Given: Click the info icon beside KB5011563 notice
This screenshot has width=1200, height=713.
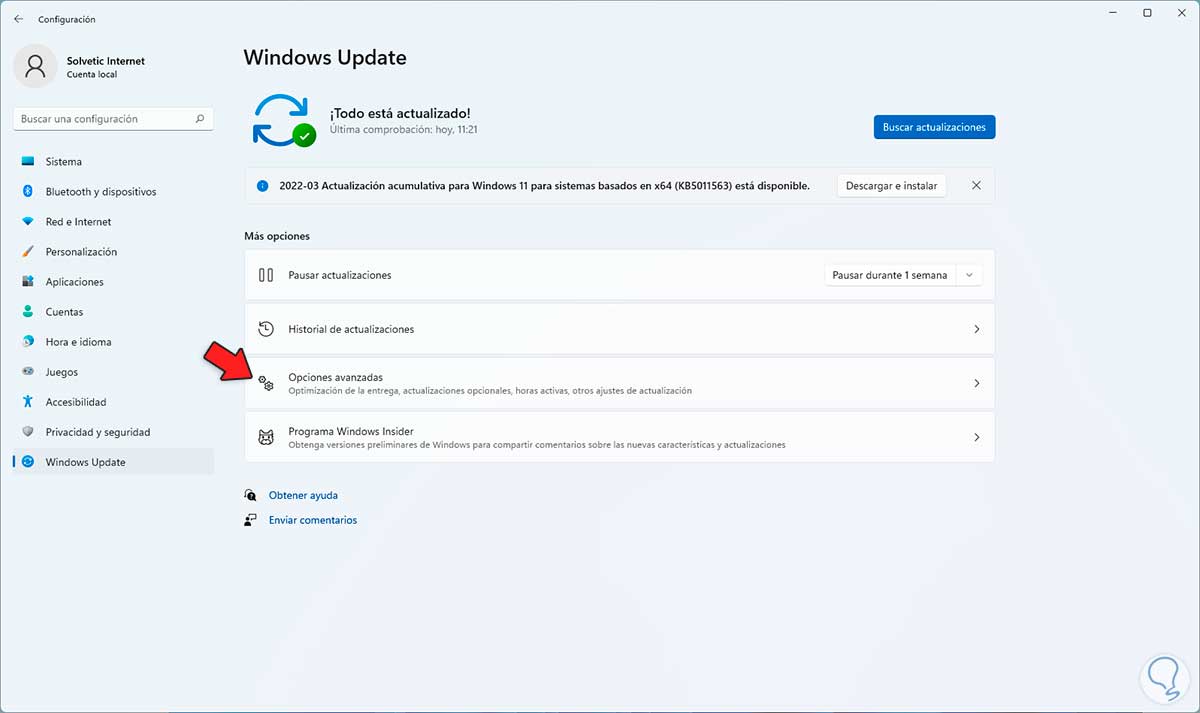Looking at the screenshot, I should [x=263, y=186].
